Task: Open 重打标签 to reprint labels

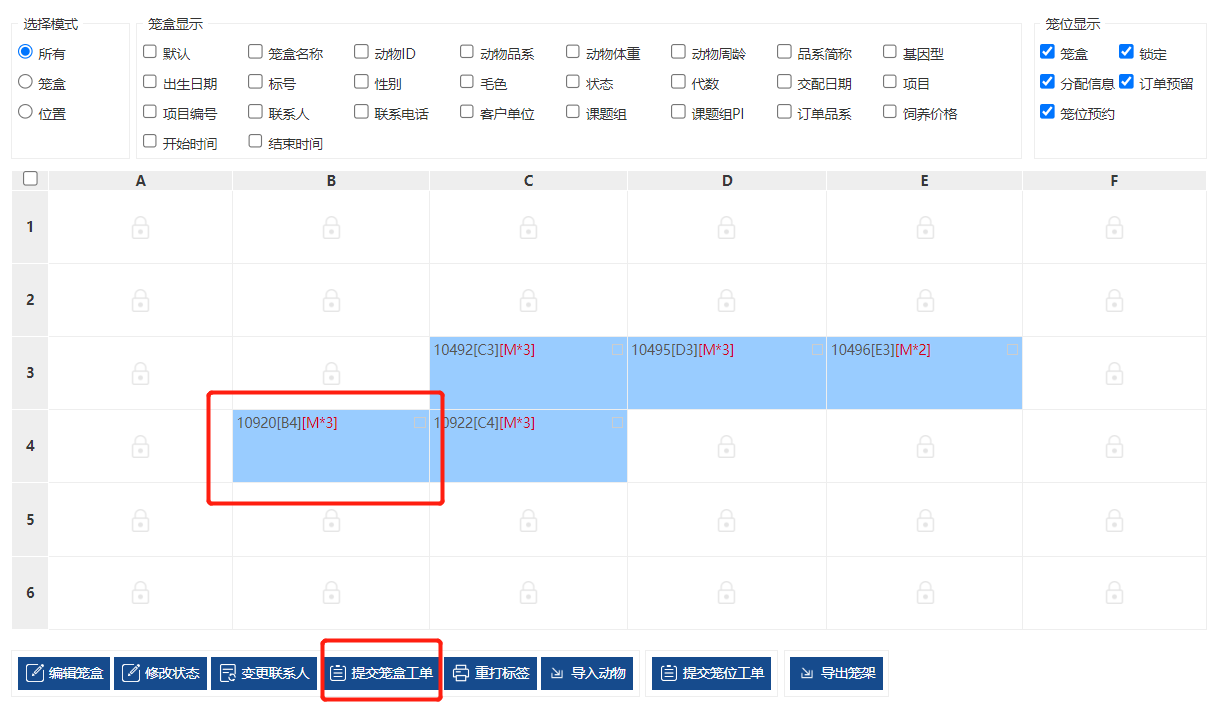Action: click(491, 673)
